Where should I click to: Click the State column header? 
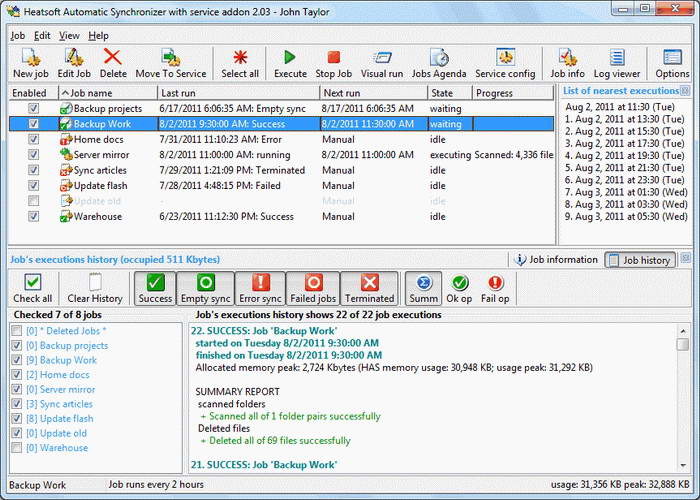450,93
